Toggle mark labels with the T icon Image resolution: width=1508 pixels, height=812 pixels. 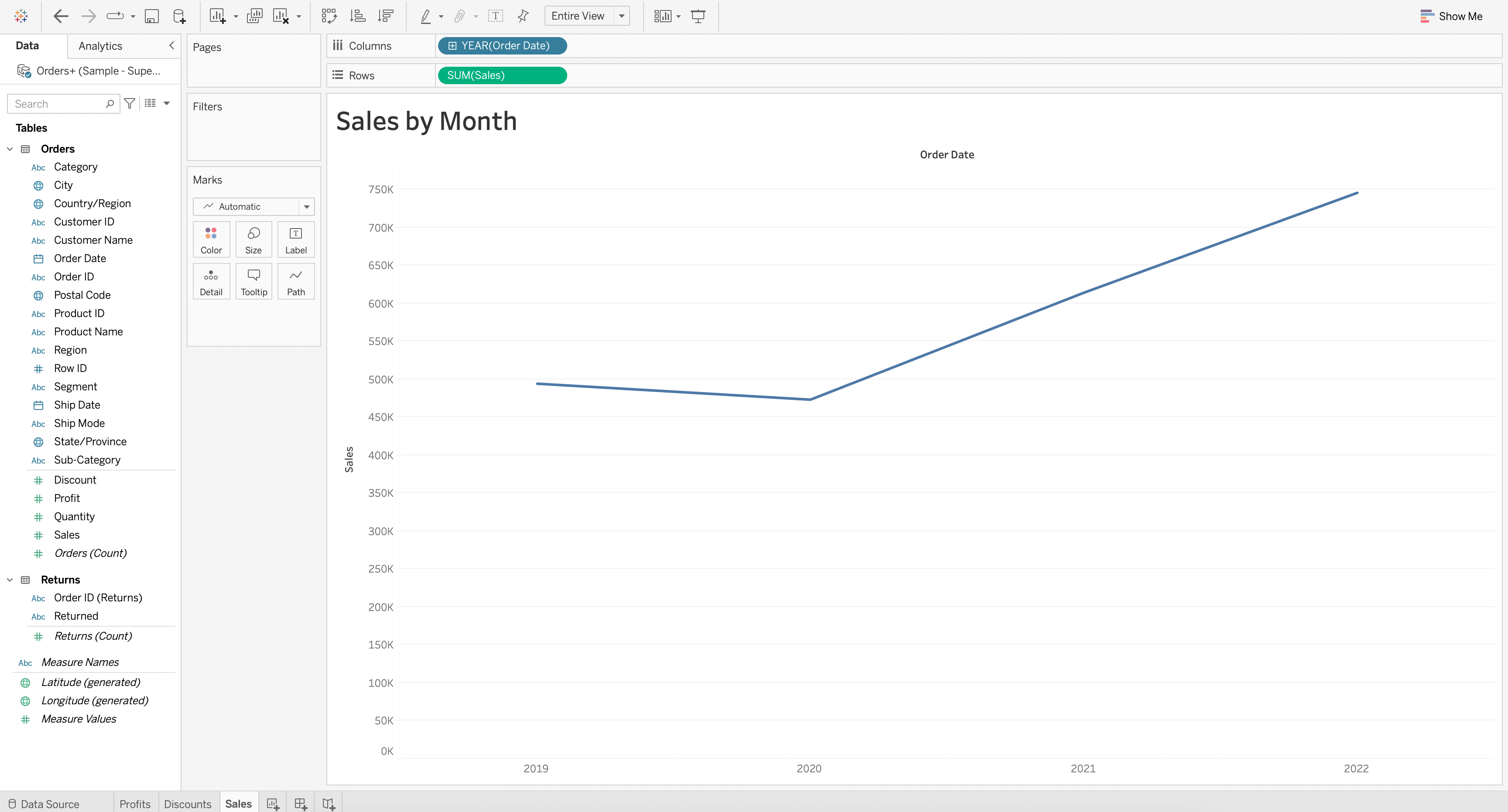(x=496, y=16)
